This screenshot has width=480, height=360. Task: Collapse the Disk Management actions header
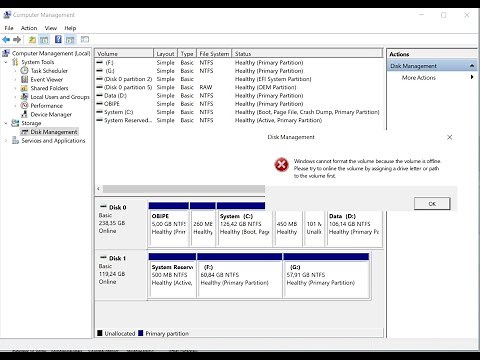point(472,66)
